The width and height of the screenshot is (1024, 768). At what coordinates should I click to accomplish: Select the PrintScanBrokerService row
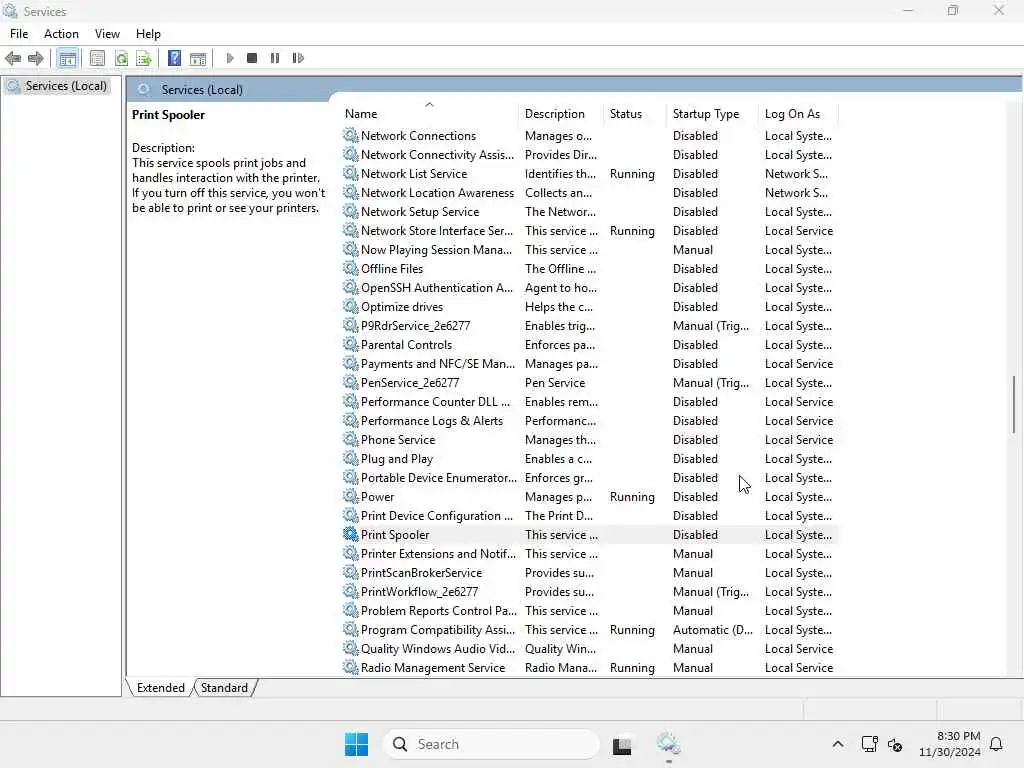589,572
